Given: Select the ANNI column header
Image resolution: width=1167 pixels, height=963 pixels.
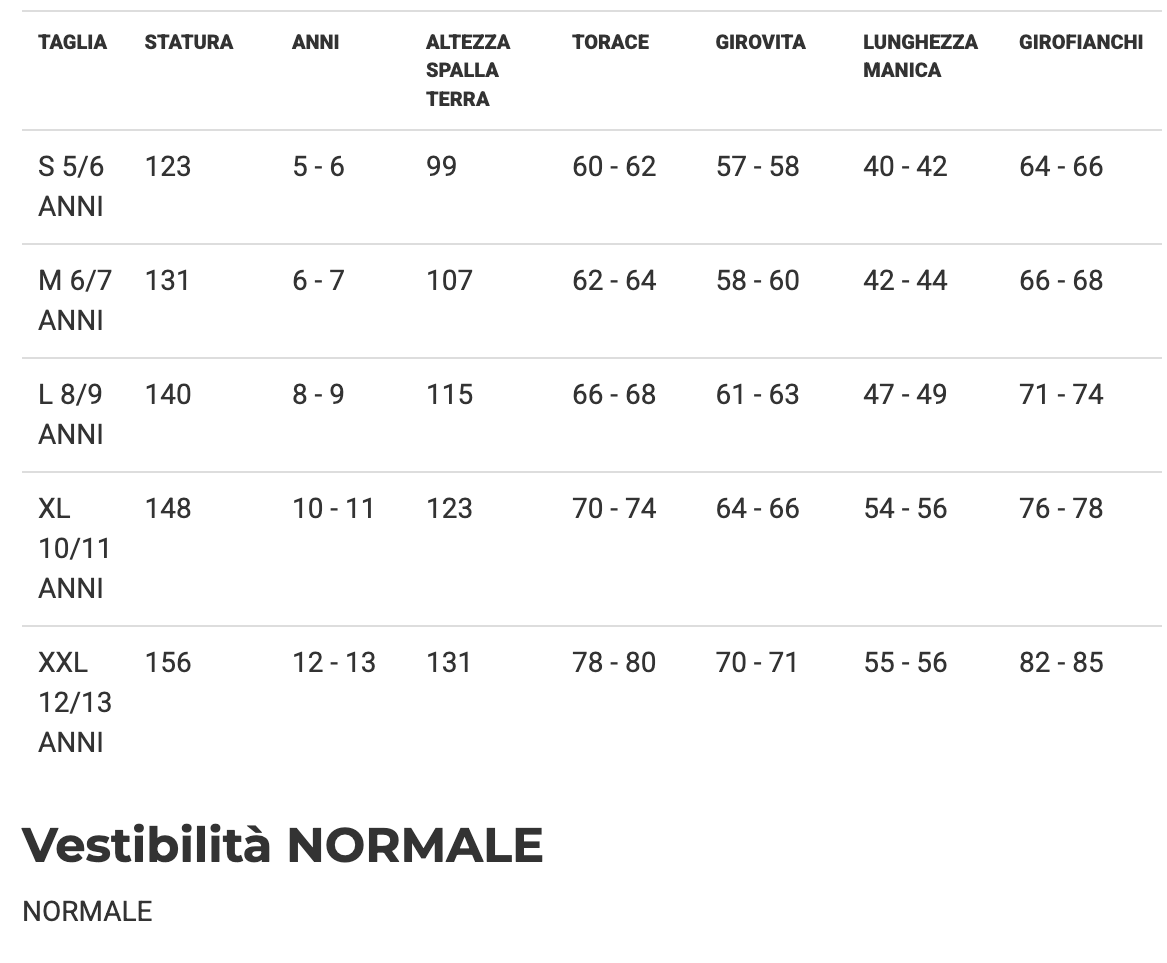Looking at the screenshot, I should (315, 42).
